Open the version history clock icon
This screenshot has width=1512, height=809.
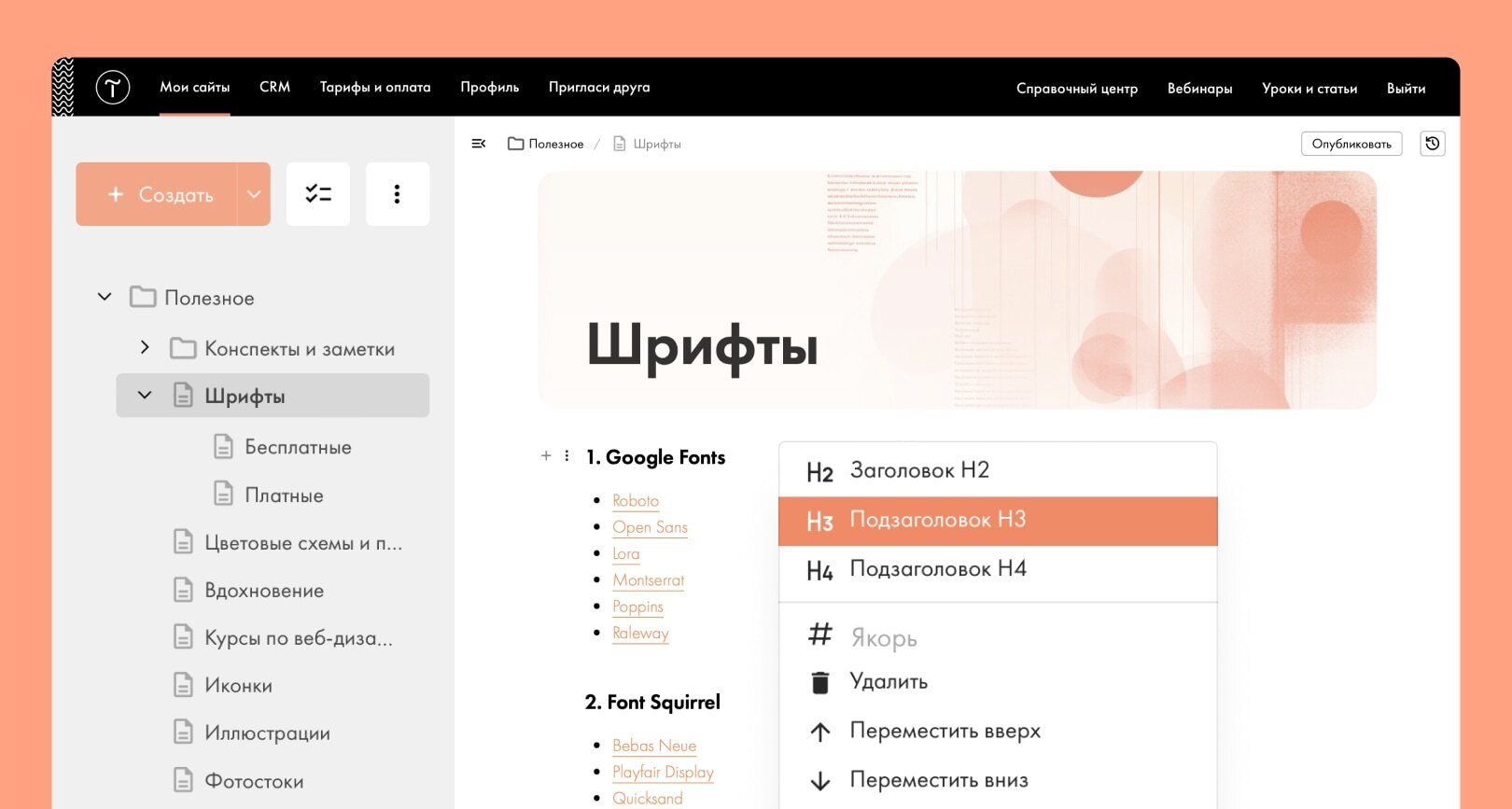pos(1433,144)
